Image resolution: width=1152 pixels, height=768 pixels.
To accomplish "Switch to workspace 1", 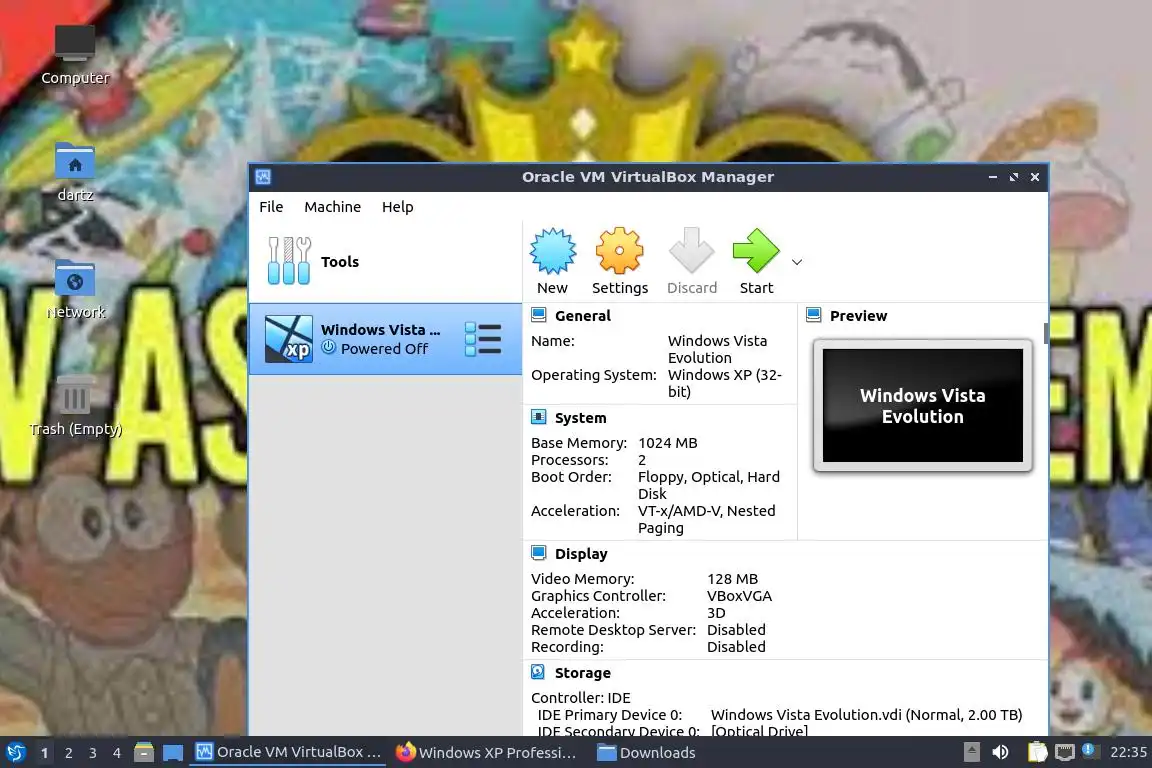I will [x=44, y=753].
